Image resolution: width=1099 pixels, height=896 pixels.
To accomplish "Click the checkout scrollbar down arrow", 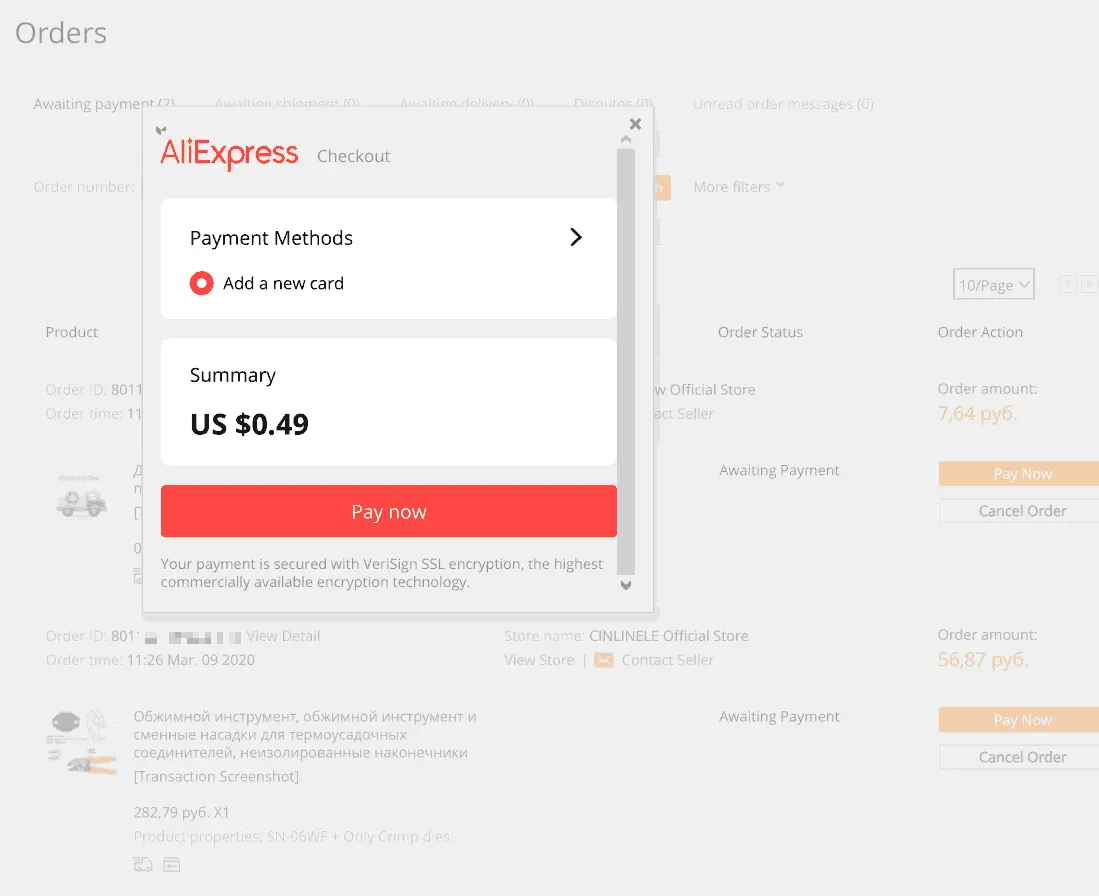I will (626, 585).
